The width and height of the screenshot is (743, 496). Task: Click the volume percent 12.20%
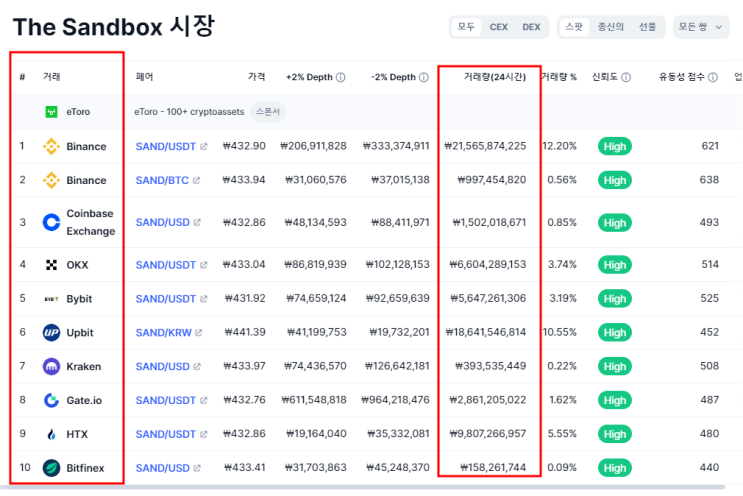coord(559,146)
